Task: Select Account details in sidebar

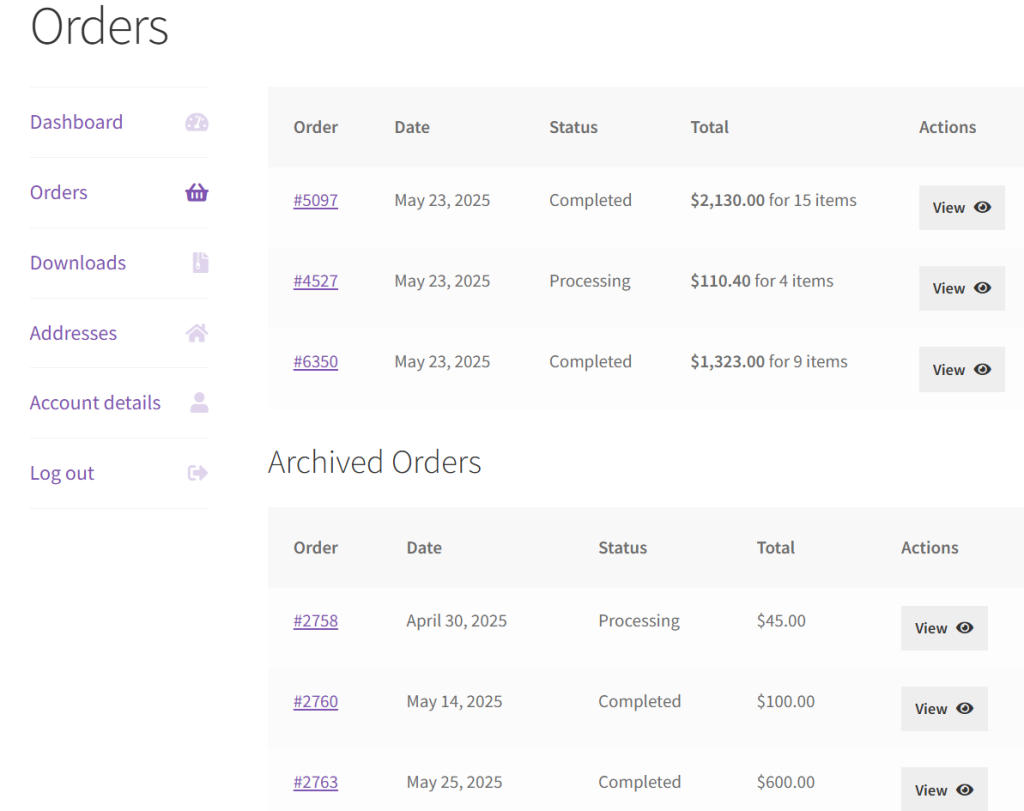Action: 95,403
